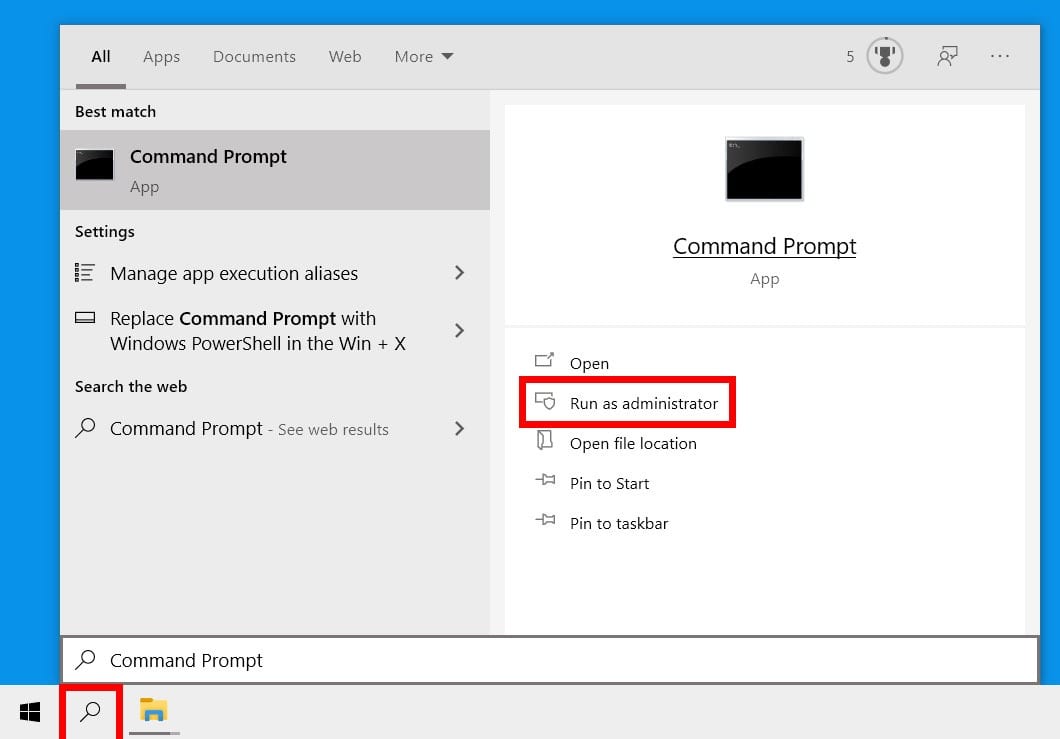Switch to the All tab

pyautogui.click(x=101, y=57)
